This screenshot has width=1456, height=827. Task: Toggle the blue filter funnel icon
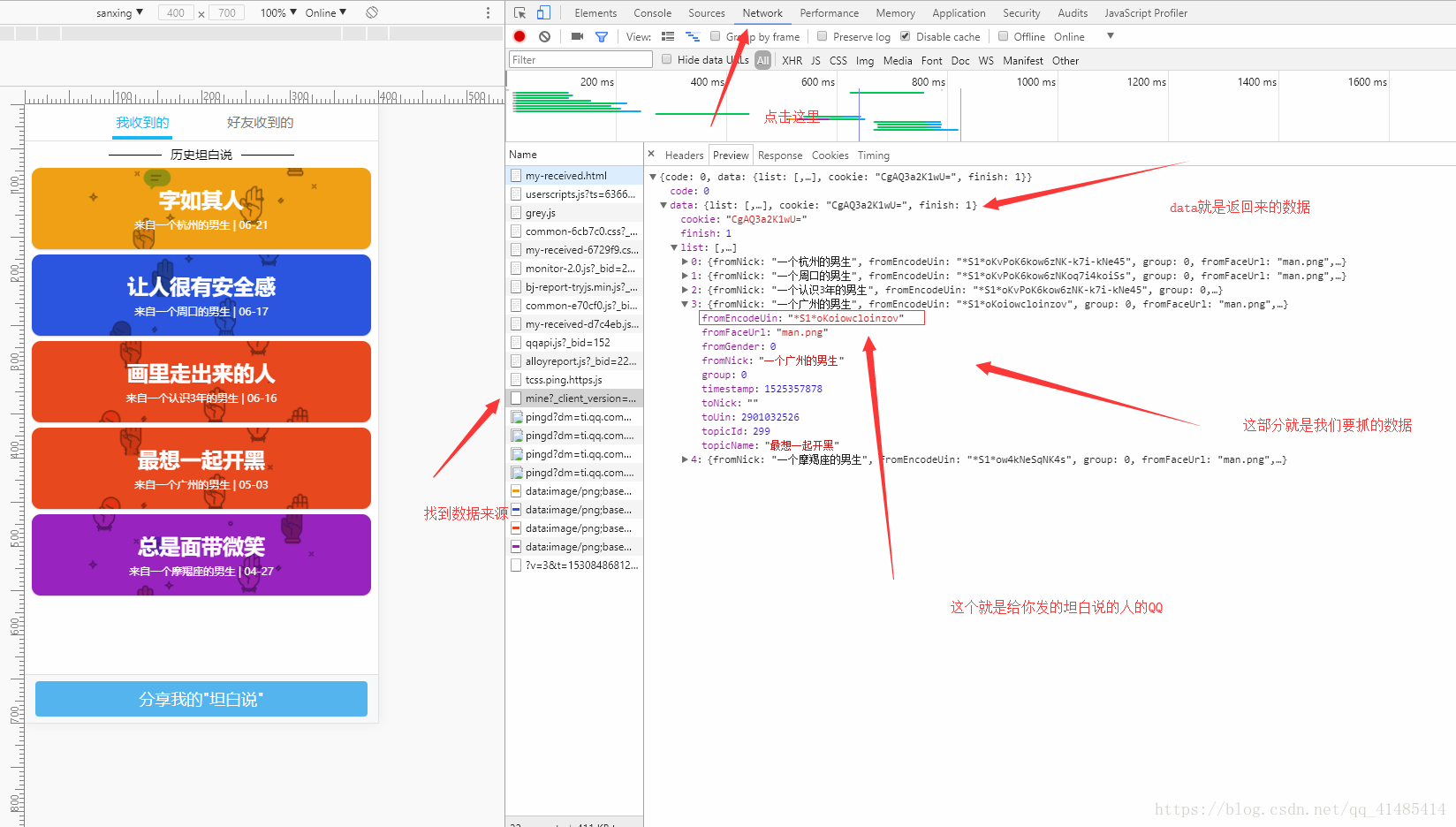[x=602, y=37]
